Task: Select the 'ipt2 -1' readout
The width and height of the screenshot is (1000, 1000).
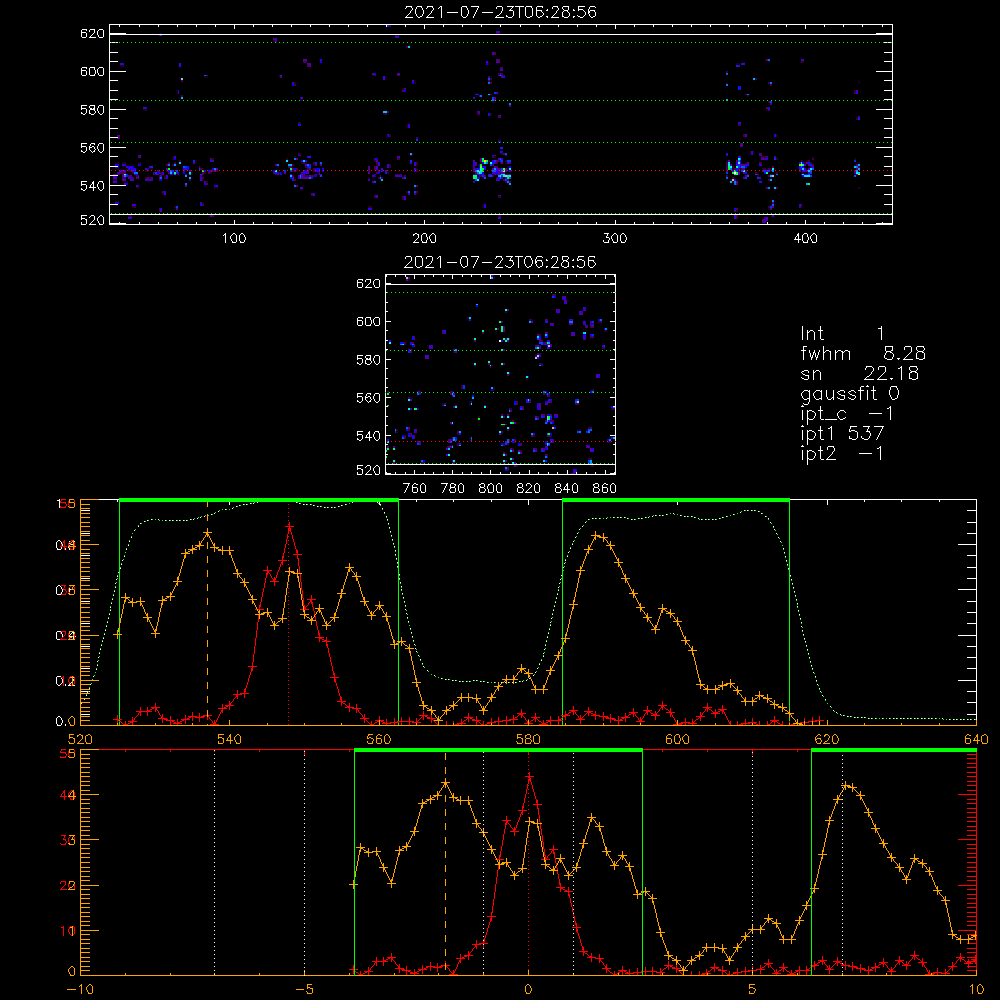Action: tap(842, 453)
